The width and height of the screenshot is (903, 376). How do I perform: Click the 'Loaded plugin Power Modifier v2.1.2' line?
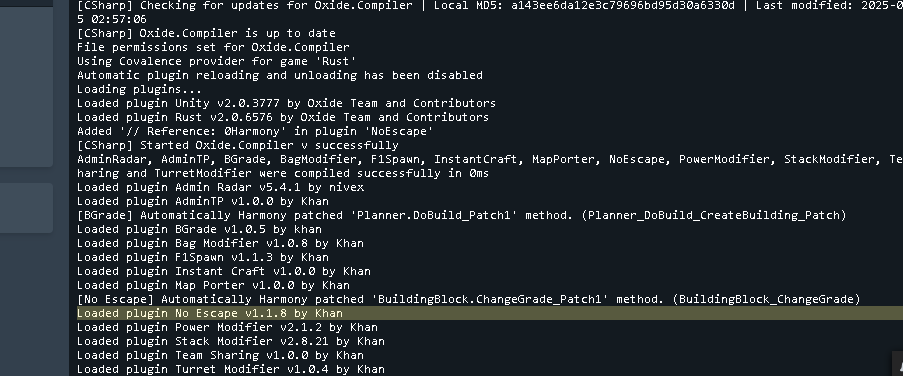[x=227, y=327]
